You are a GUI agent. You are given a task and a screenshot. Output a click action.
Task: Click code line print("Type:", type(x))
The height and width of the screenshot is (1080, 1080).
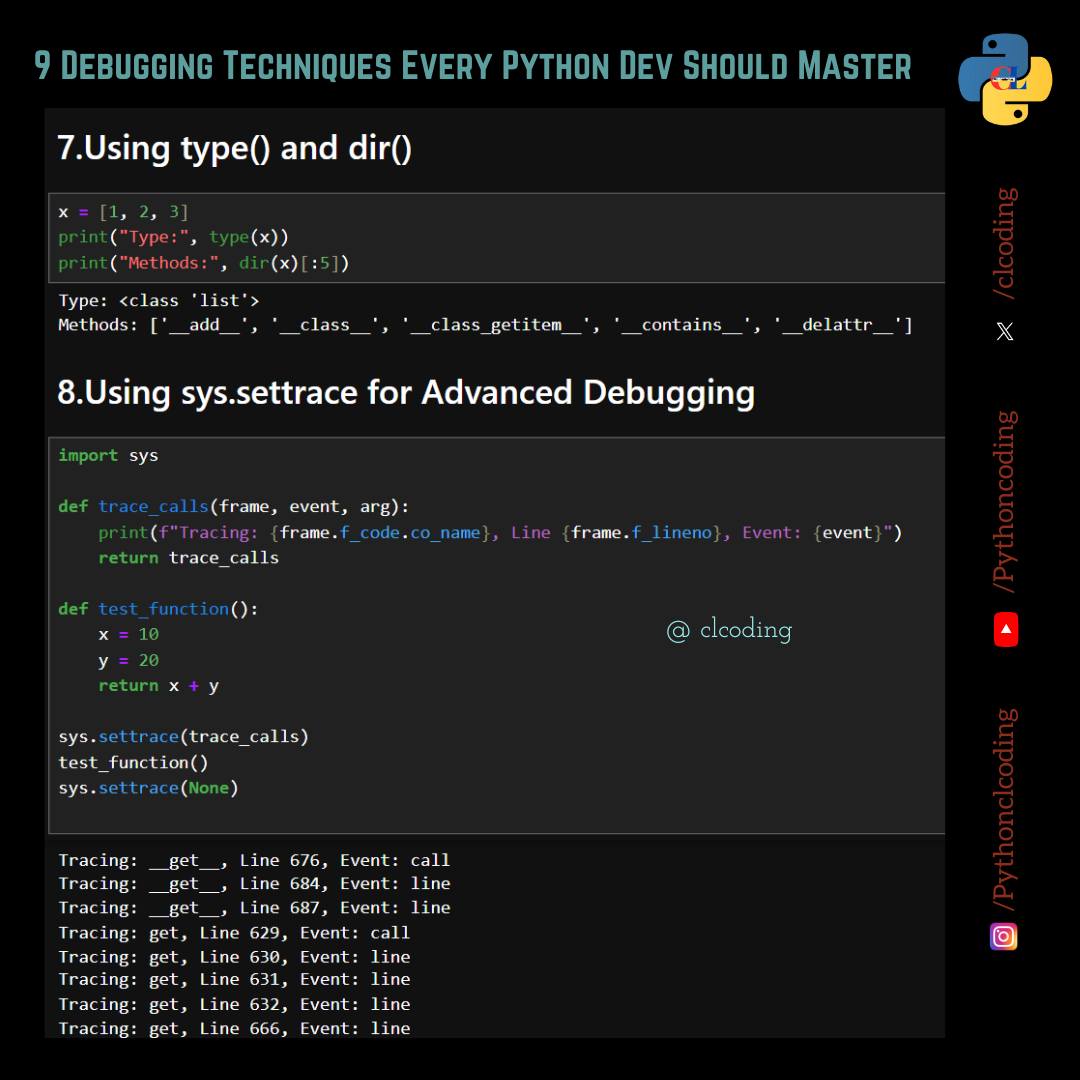[174, 237]
